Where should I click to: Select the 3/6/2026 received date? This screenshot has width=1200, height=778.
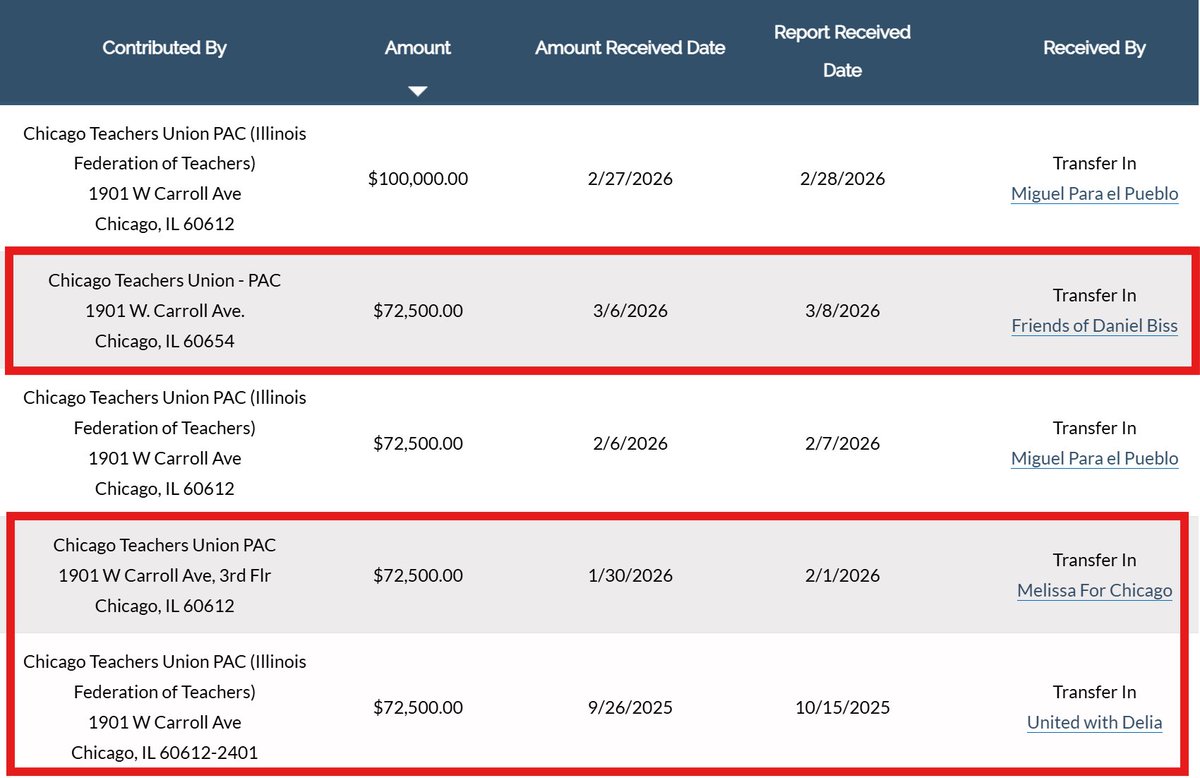click(630, 311)
